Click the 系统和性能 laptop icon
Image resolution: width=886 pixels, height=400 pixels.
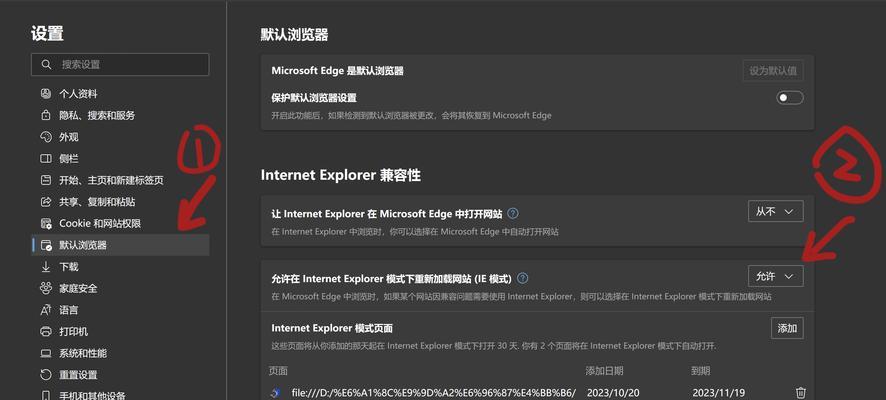46,353
